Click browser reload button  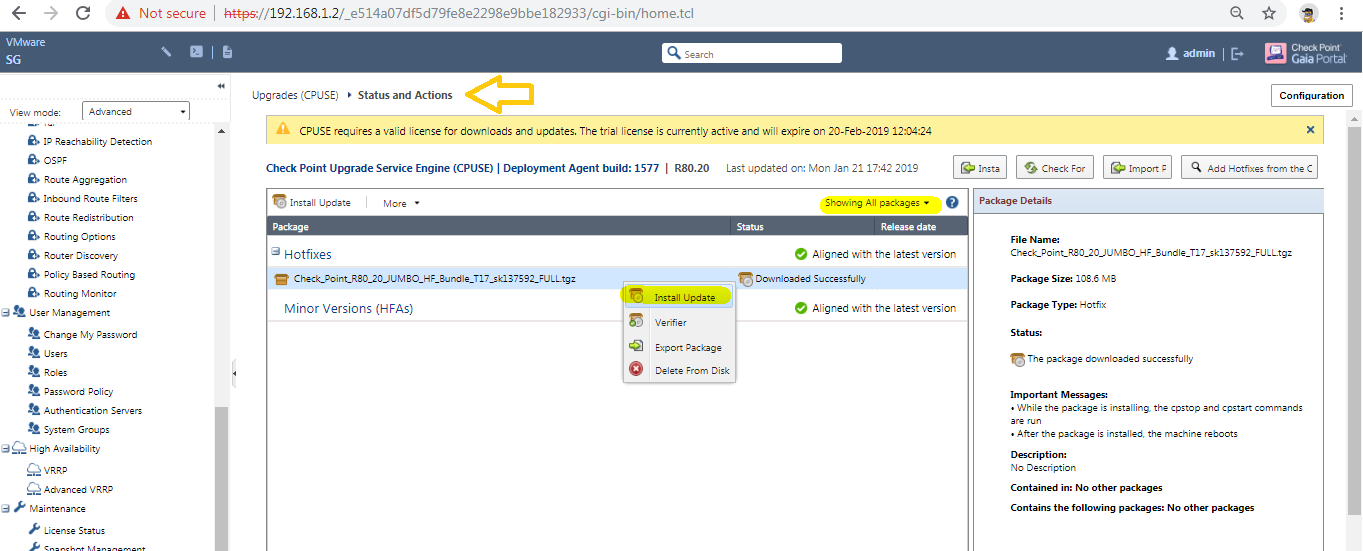pyautogui.click(x=83, y=14)
